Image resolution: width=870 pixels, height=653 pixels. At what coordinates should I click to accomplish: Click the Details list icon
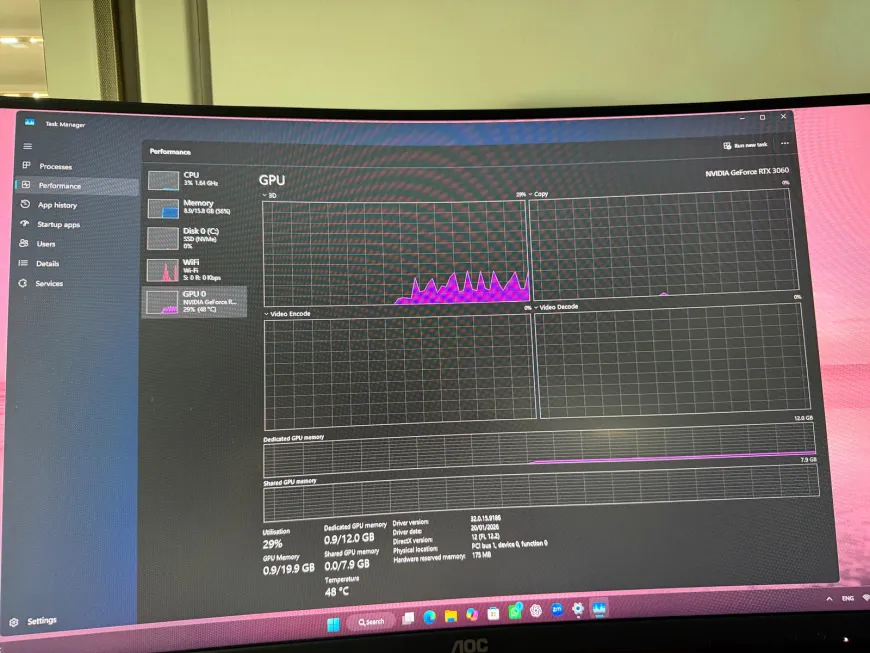(23, 263)
